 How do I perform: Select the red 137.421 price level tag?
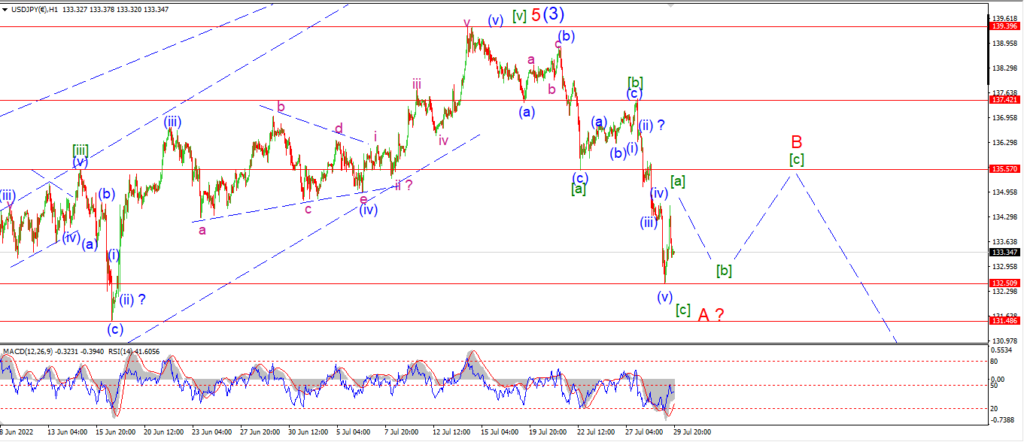tap(1005, 101)
